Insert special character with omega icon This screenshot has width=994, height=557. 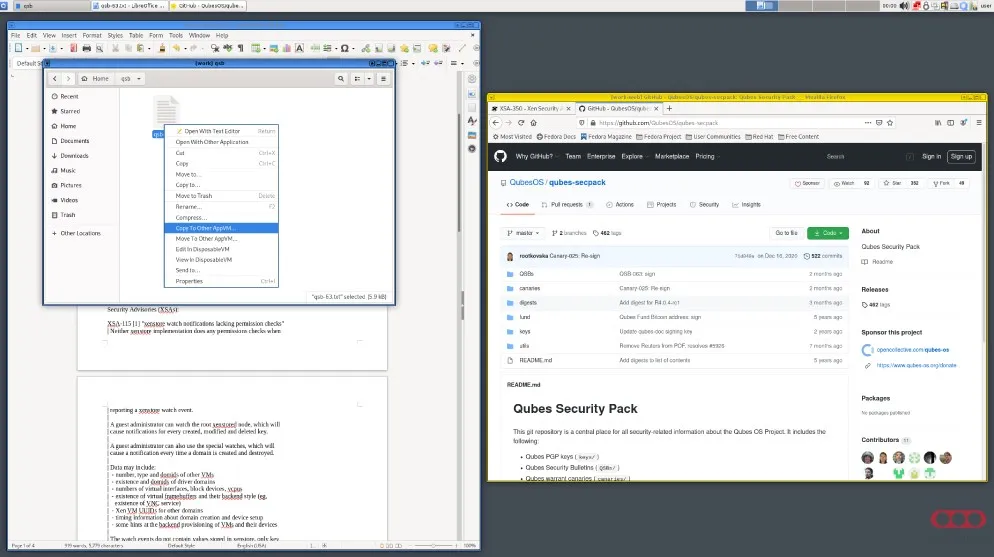coord(345,48)
